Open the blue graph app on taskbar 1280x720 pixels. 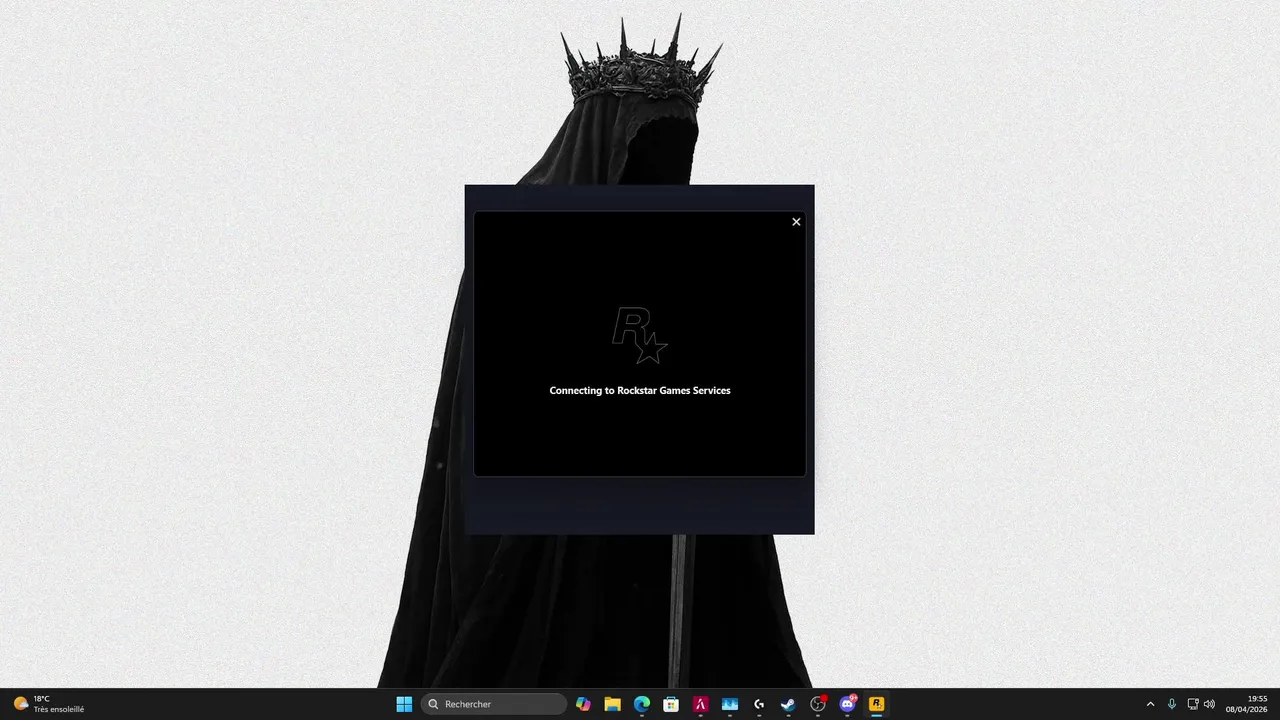[730, 704]
